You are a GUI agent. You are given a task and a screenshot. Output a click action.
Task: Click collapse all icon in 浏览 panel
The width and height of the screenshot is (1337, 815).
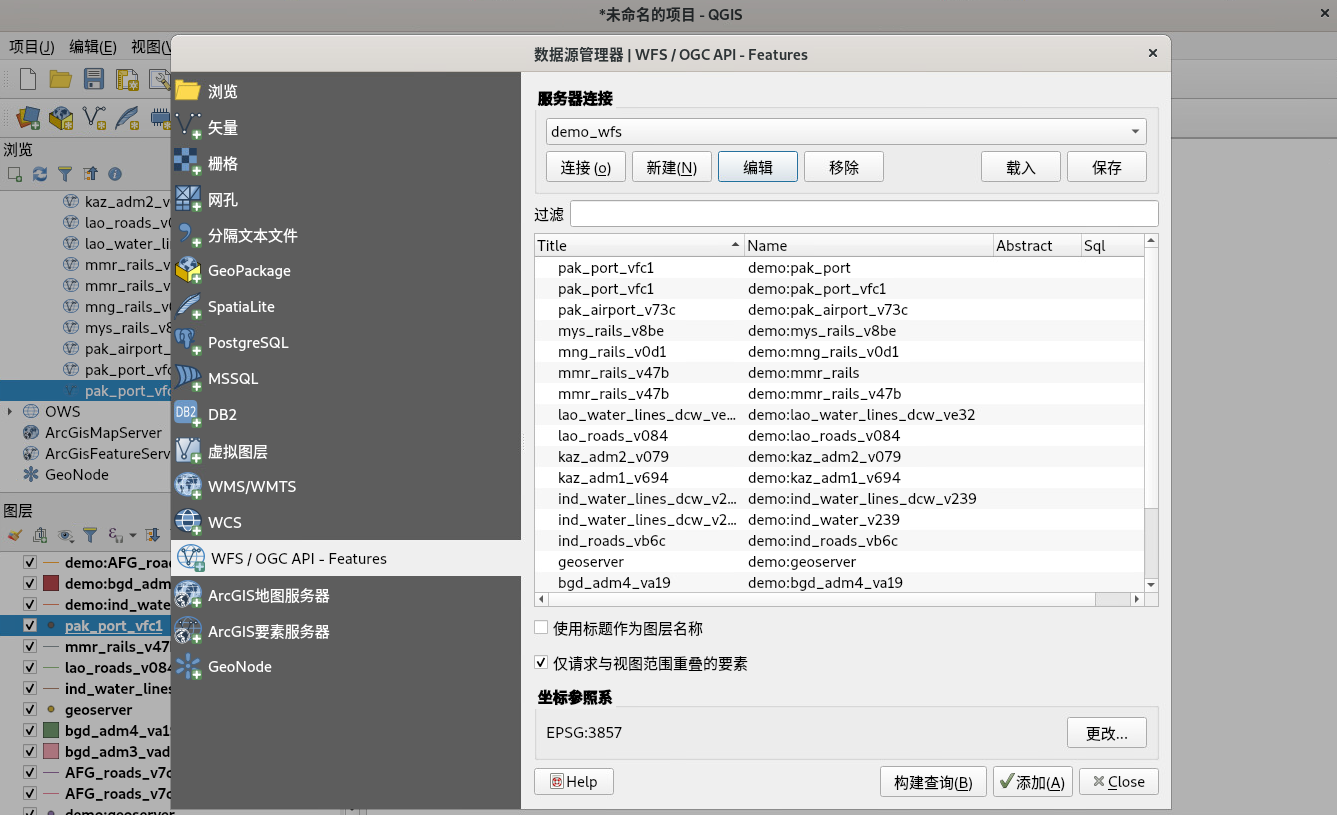90,174
